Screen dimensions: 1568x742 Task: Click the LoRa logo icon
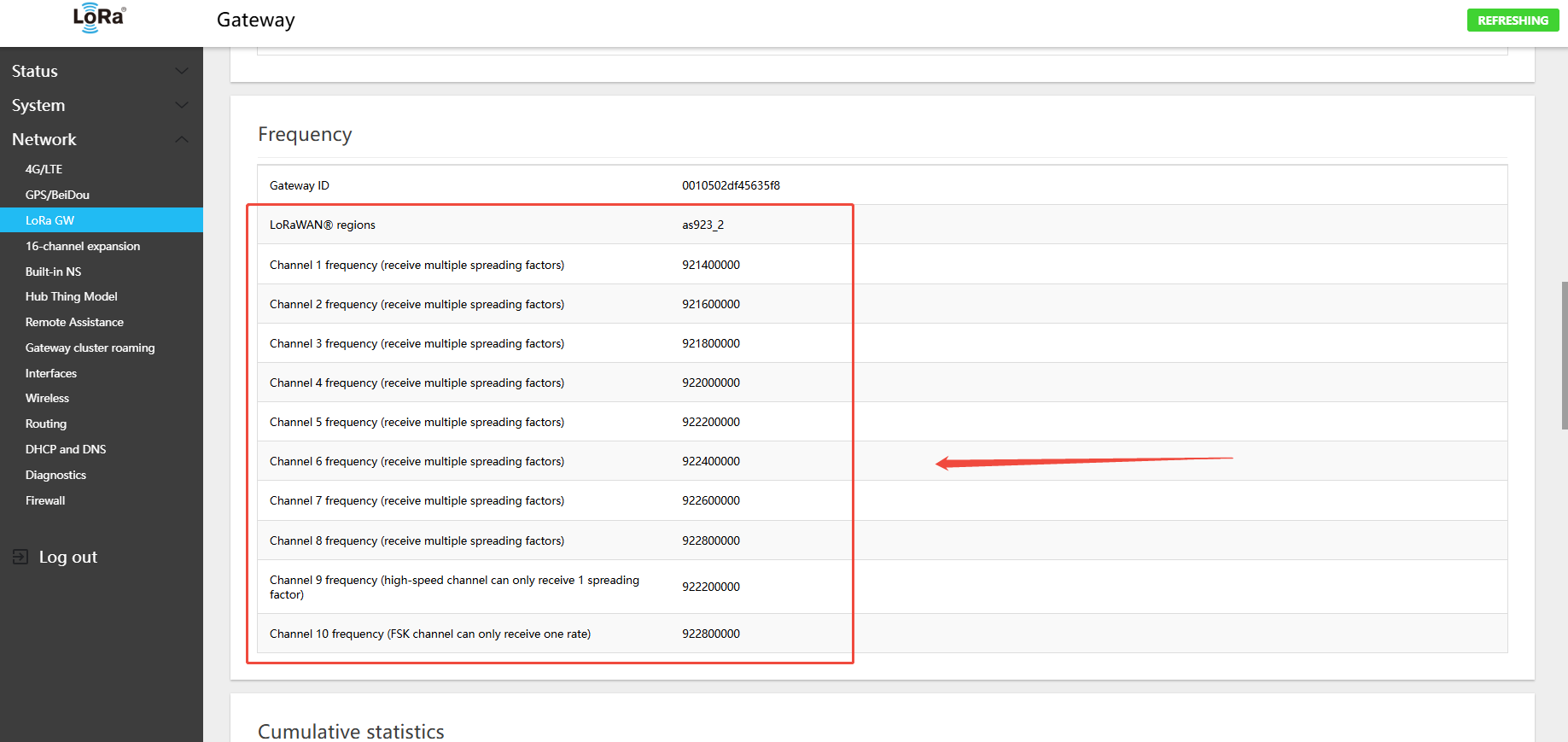[99, 19]
